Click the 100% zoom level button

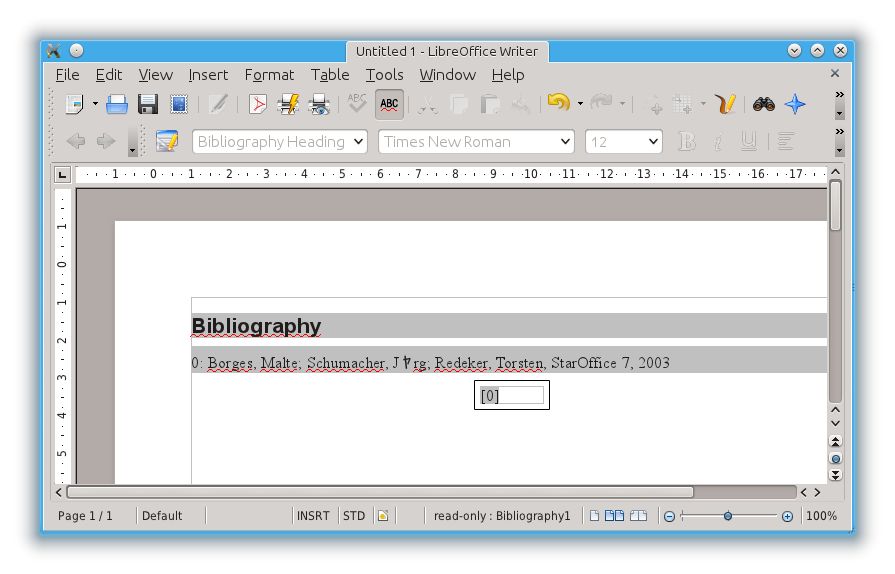(821, 516)
